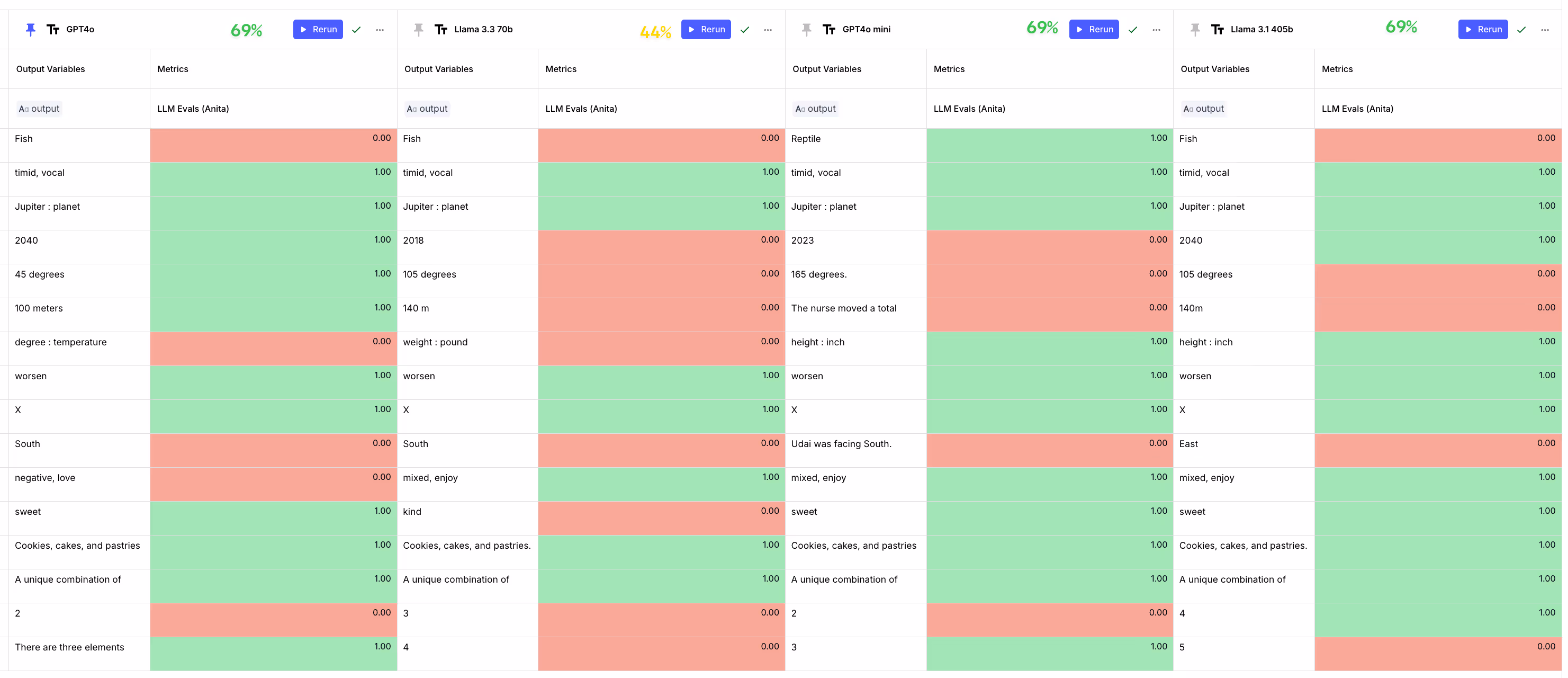
Task: Rerun the Llama 3.1 405b evaluation
Action: pos(1483,29)
